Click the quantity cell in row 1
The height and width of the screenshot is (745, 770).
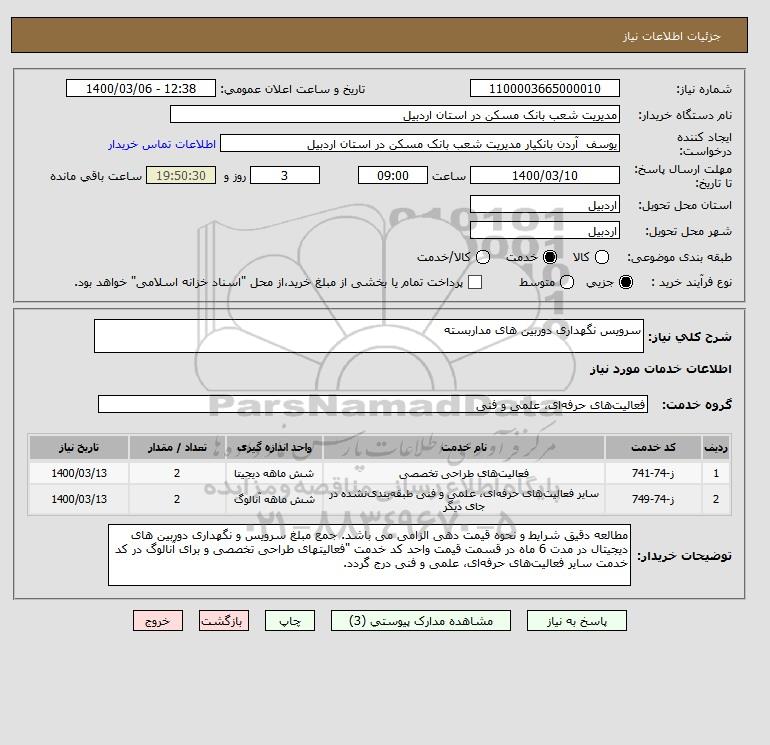pyautogui.click(x=177, y=473)
